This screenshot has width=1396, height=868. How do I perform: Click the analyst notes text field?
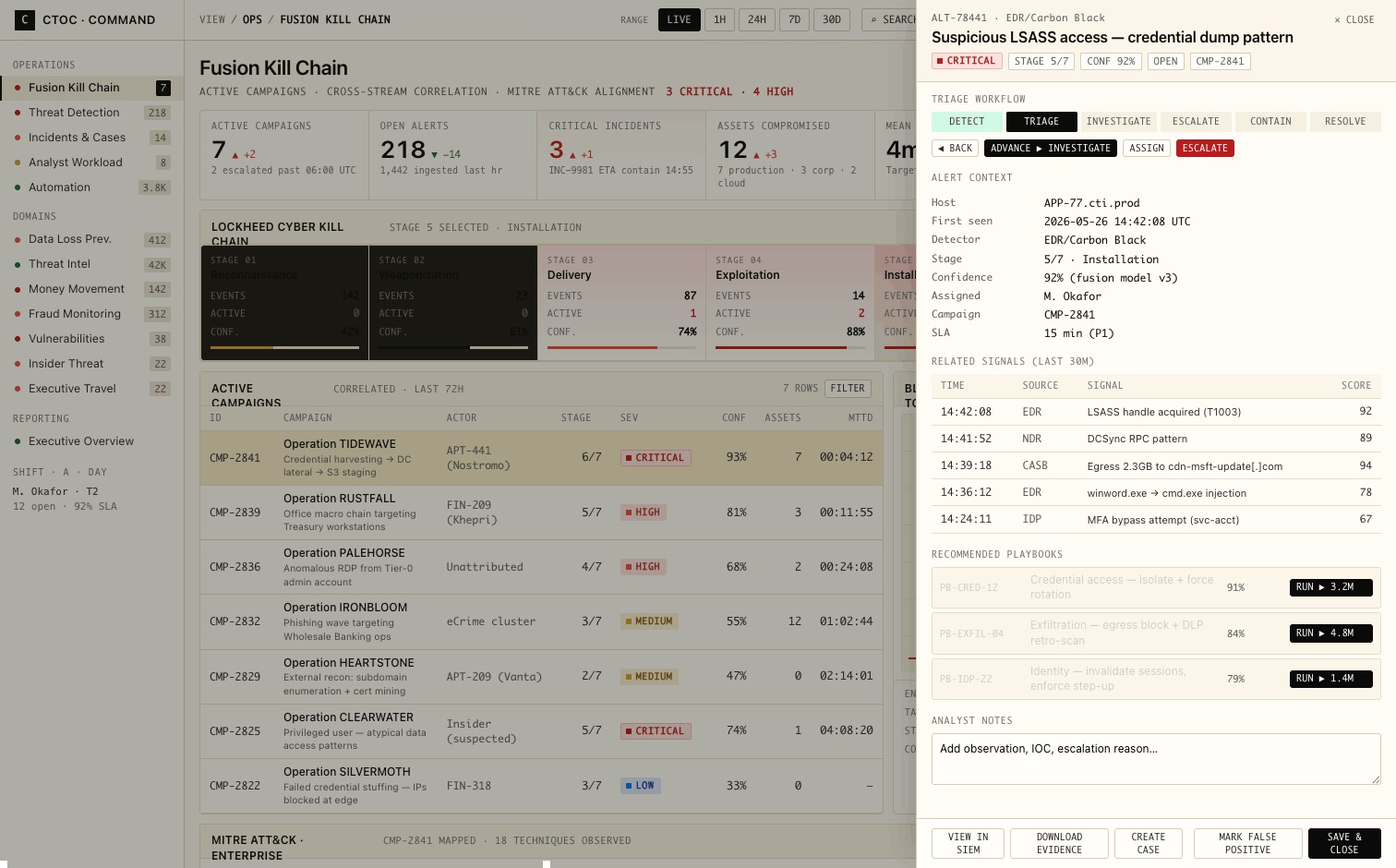[x=1156, y=759]
